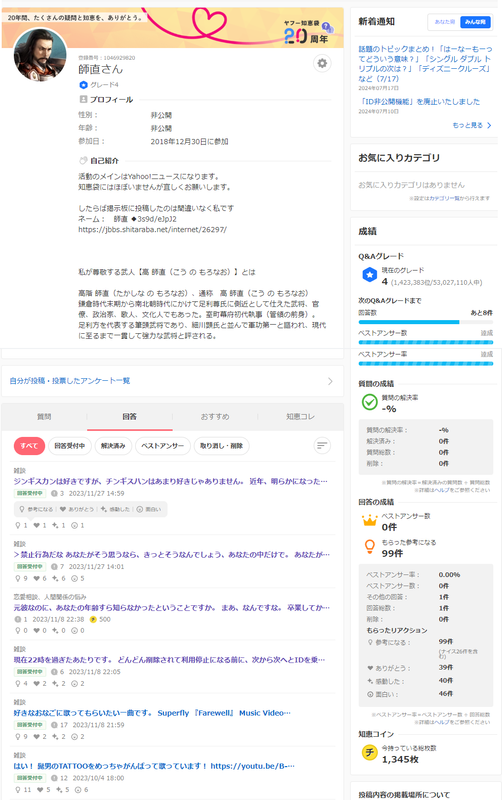
Task: Click smiley count 6 under 髭男のTATTOO answer
Action: tap(81, 789)
